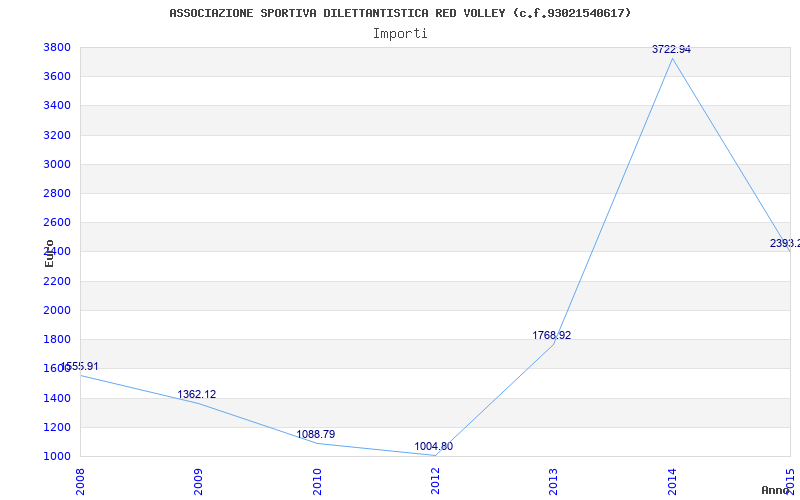Image resolution: width=800 pixels, height=500 pixels.
Task: Select the 1555.91 data label
Action: 80,366
